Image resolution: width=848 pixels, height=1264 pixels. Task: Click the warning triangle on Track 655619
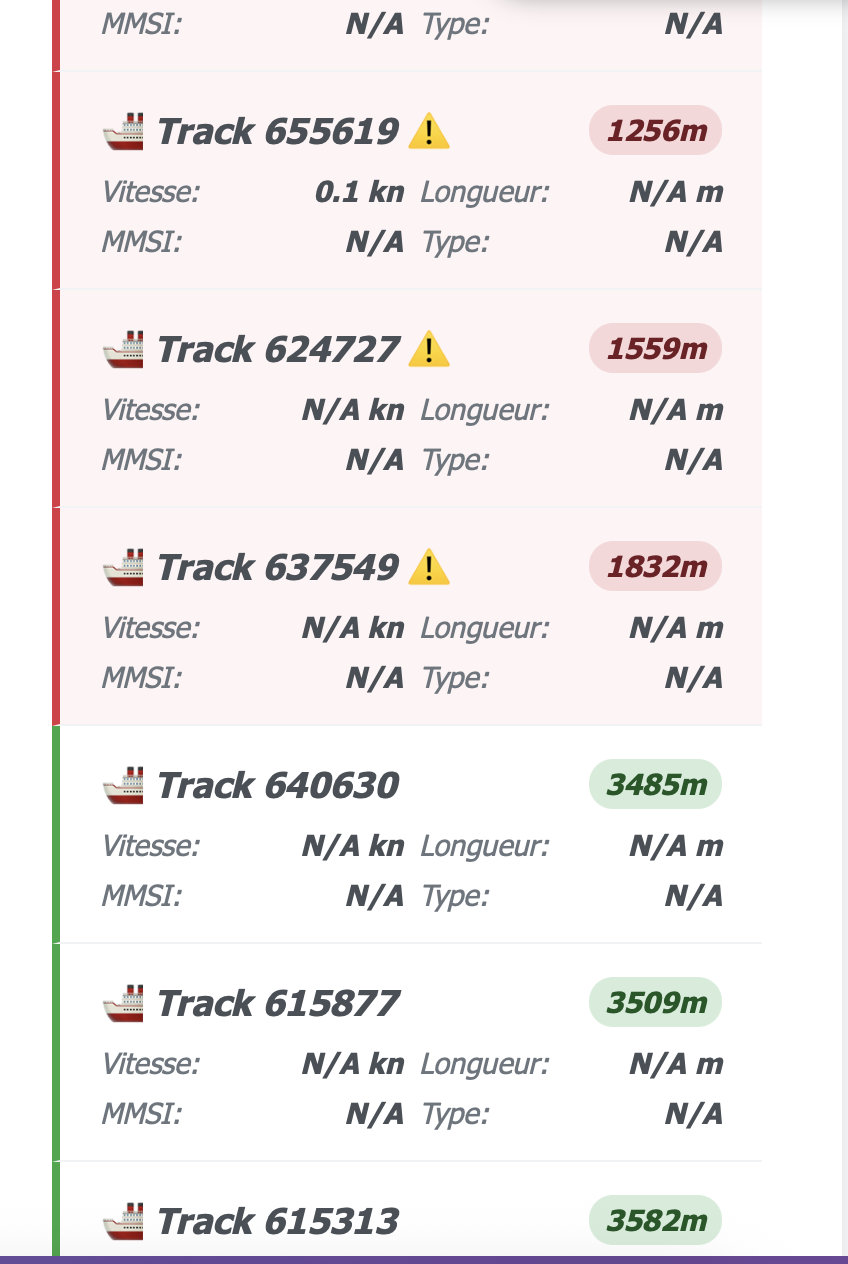(428, 130)
